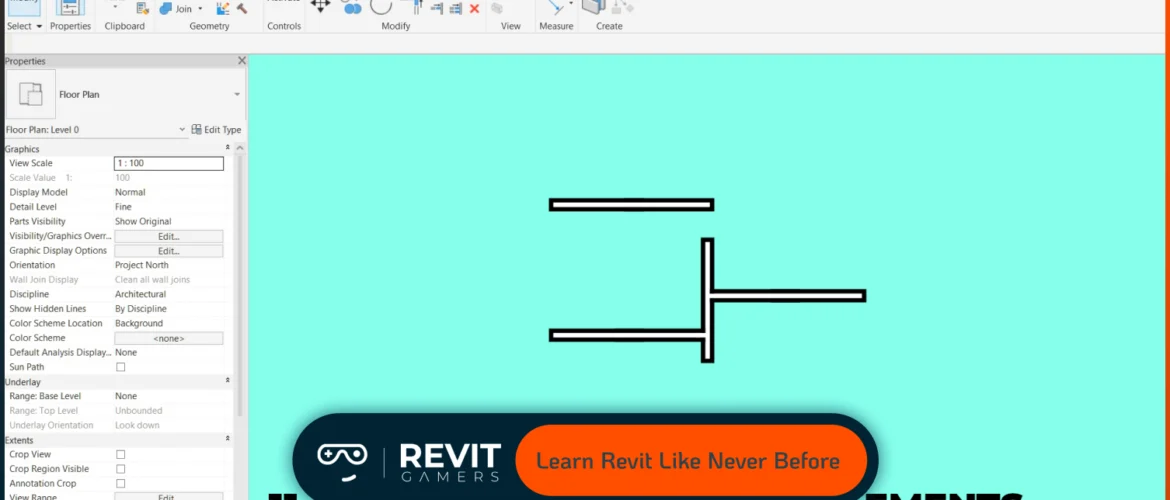The height and width of the screenshot is (500, 1170).
Task: Click the Modify arrow tool icon
Action: click(x=23, y=7)
